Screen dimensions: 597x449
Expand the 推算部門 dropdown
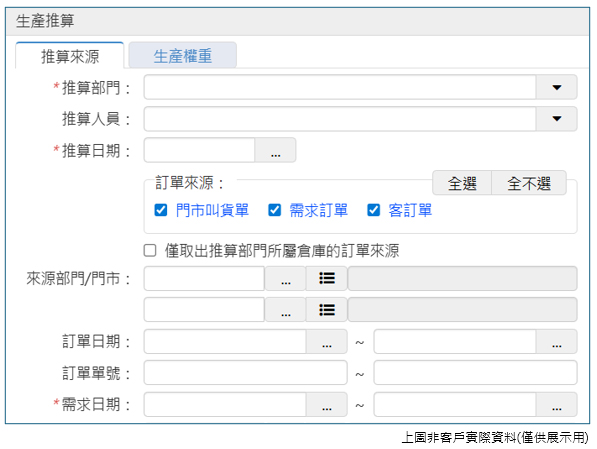tap(557, 87)
